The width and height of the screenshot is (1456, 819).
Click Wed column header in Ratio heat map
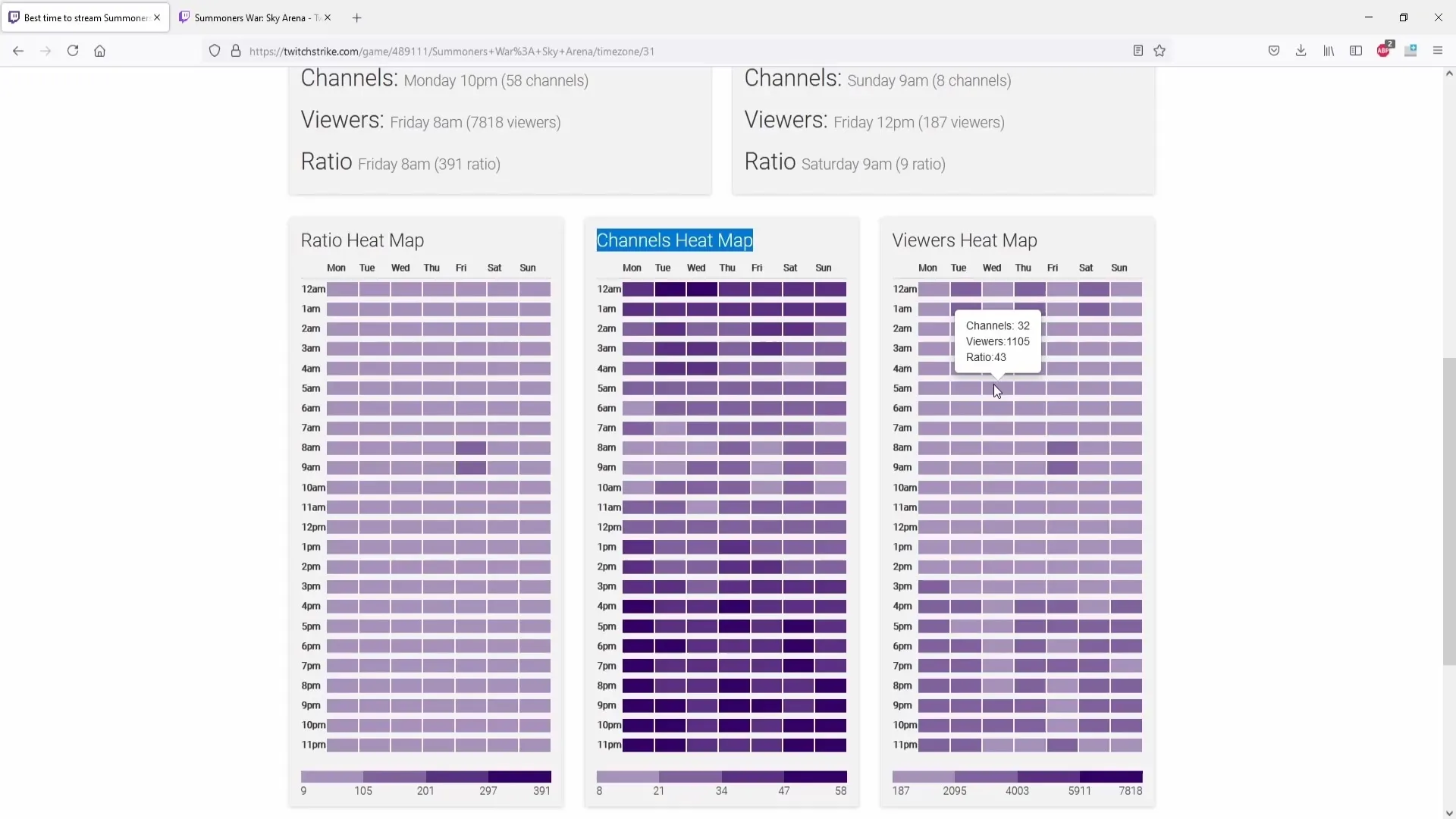point(400,268)
